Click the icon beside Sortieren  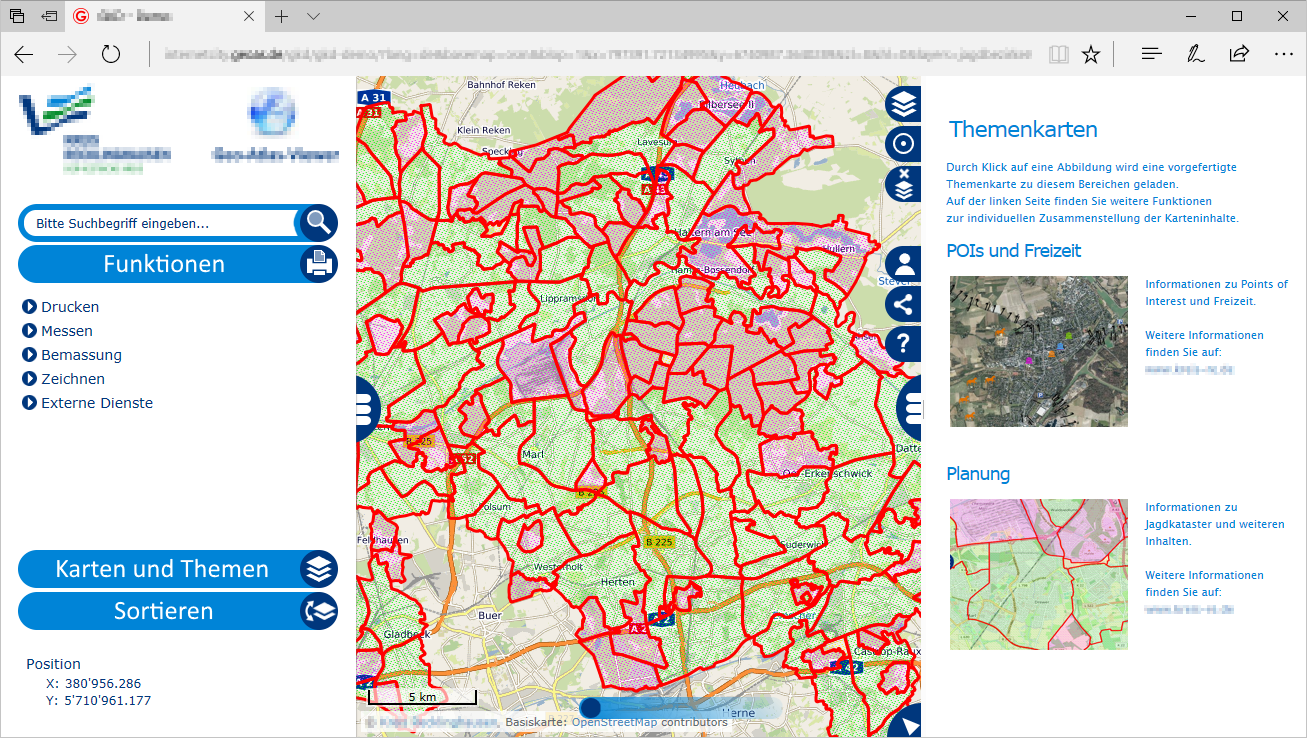tap(319, 611)
